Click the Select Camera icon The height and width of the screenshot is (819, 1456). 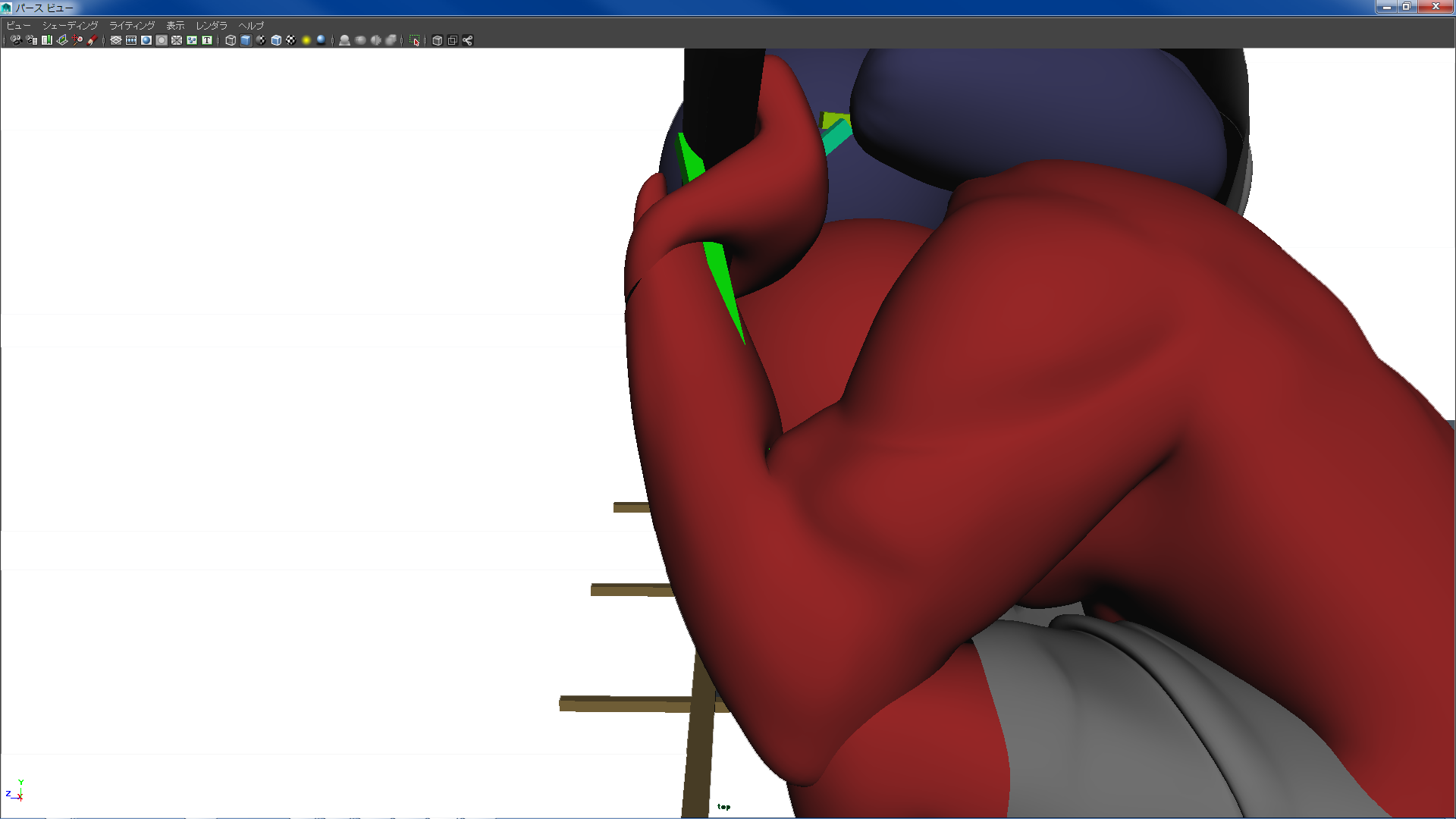[16, 40]
